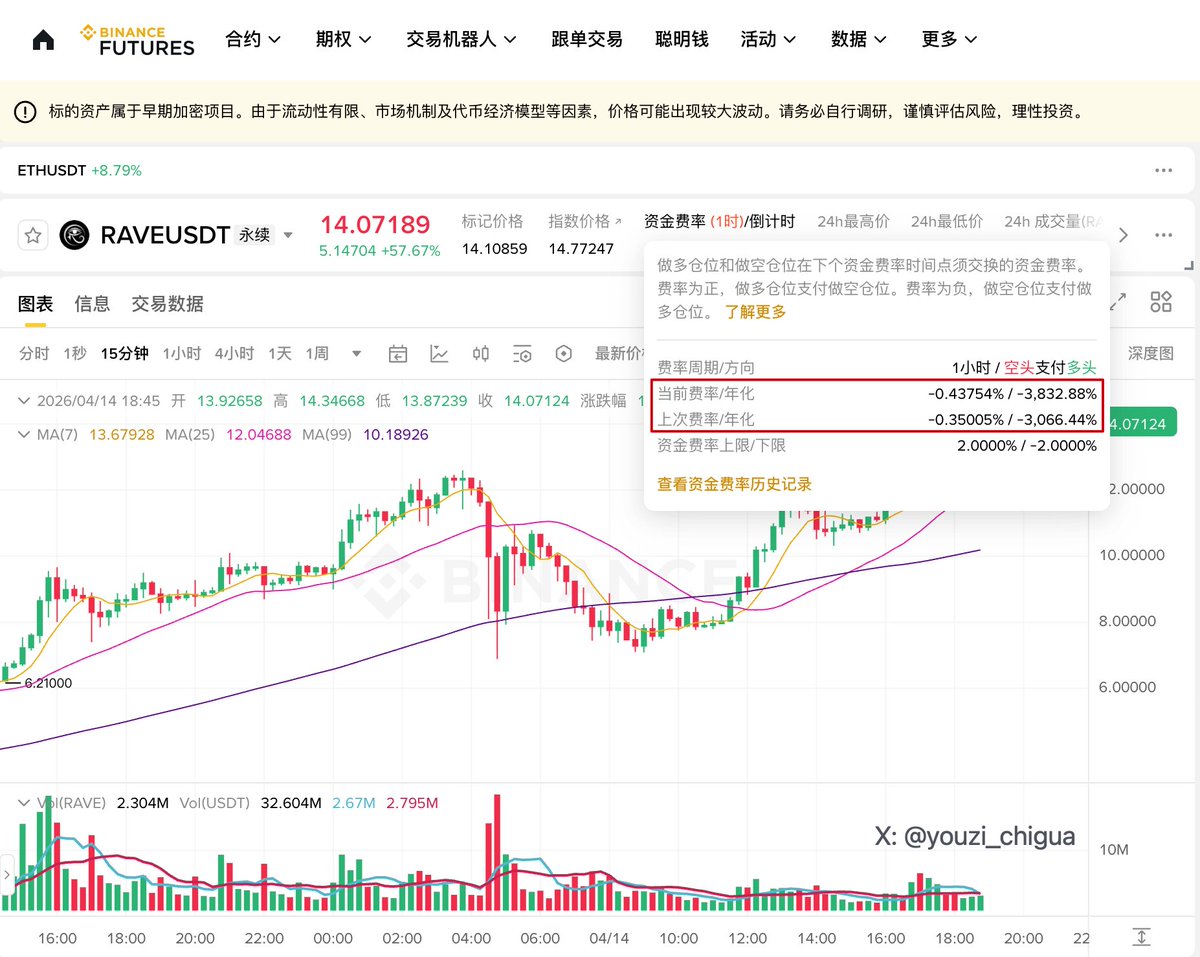Open the three-dot menu in the ETHUSDT bar
Screen dimensions: 1200x957
[1163, 170]
